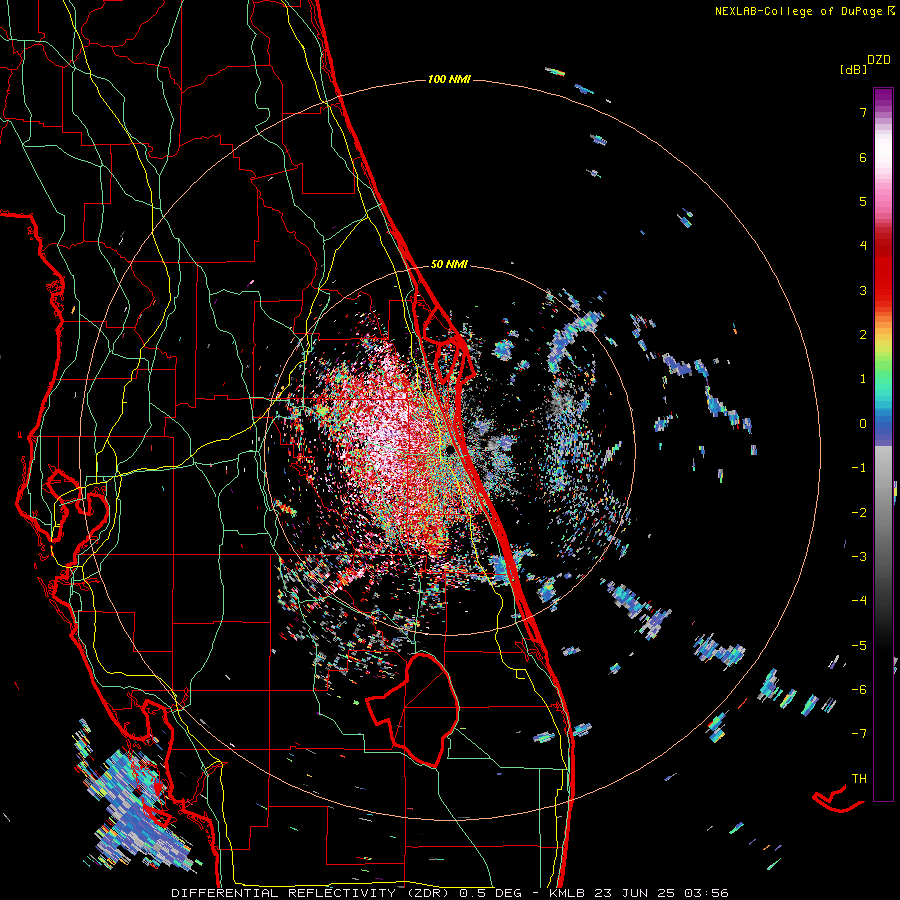Click the -2 value on the color scale
This screenshot has width=900, height=900.
[x=859, y=513]
